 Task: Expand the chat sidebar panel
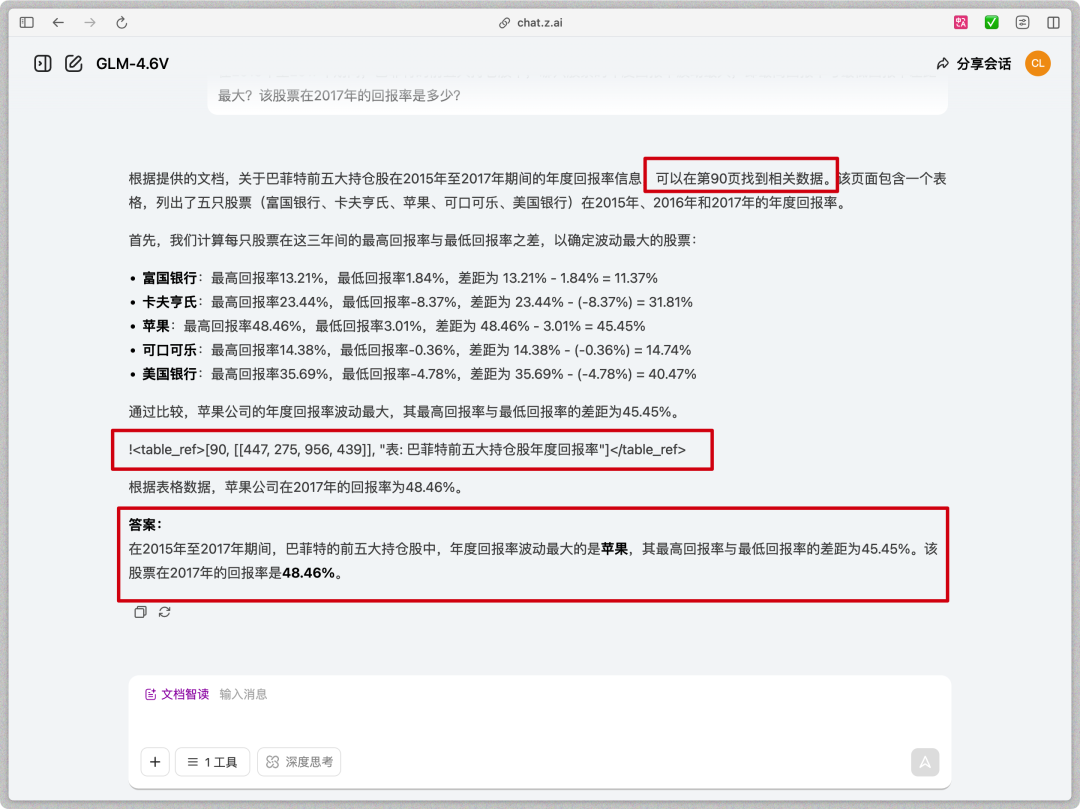[42, 64]
